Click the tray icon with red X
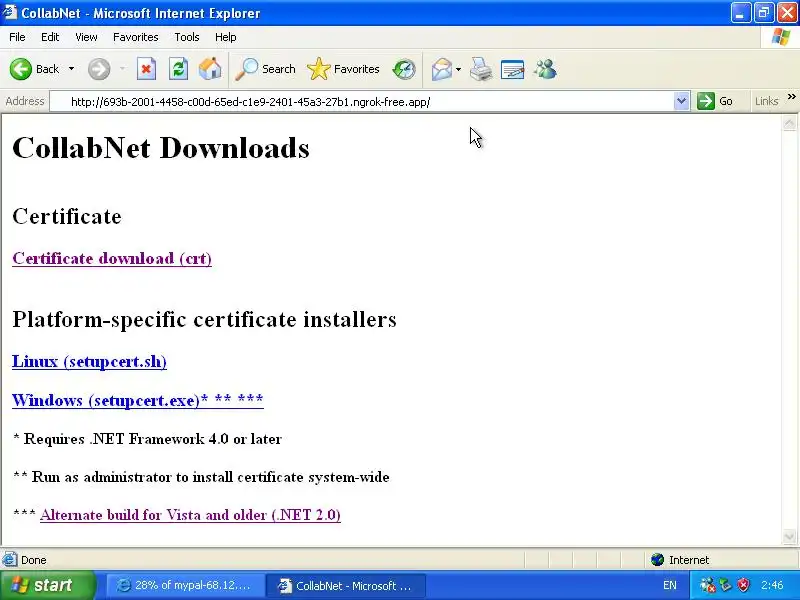Viewport: 800px width, 600px height. (707, 585)
